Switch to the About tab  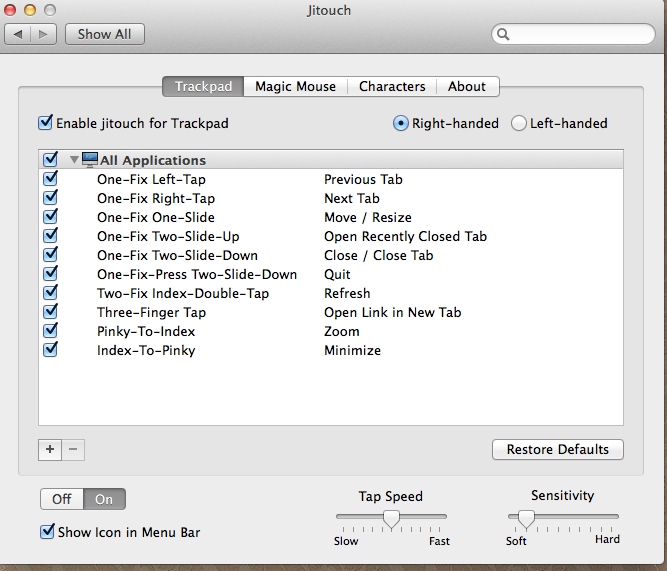467,86
